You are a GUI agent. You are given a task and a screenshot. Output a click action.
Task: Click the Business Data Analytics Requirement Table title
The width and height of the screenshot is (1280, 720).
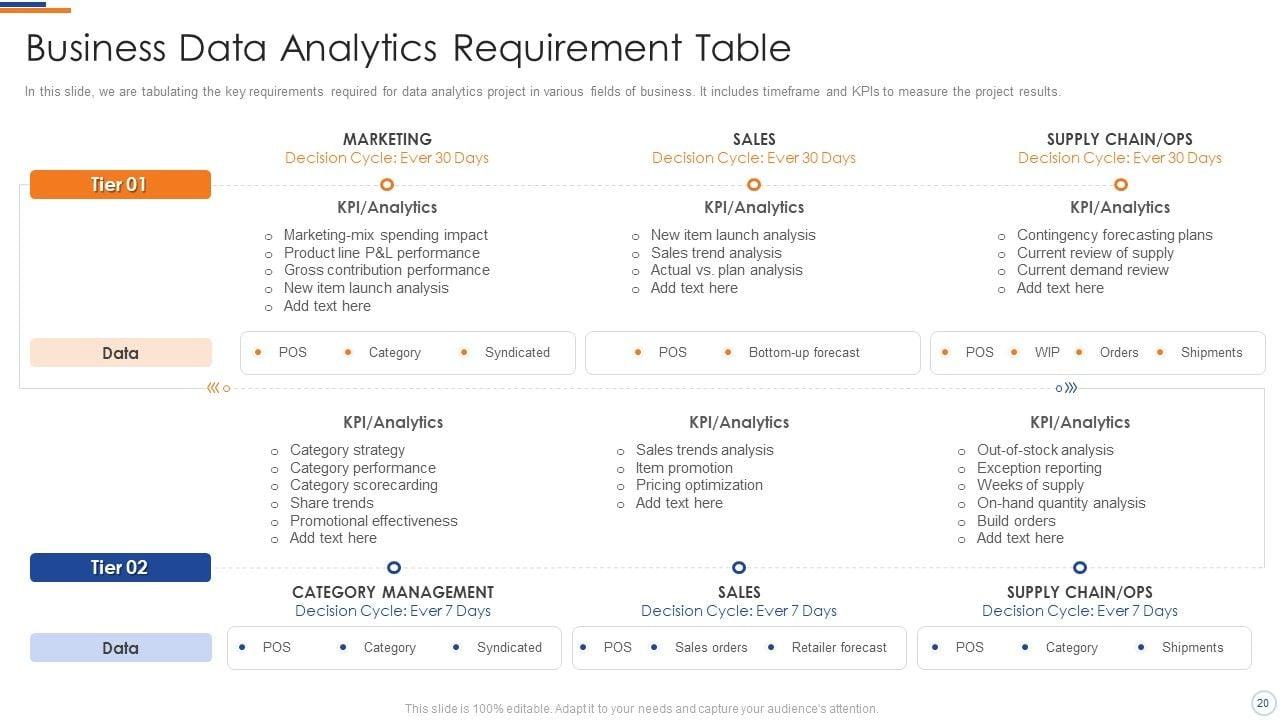(x=408, y=48)
